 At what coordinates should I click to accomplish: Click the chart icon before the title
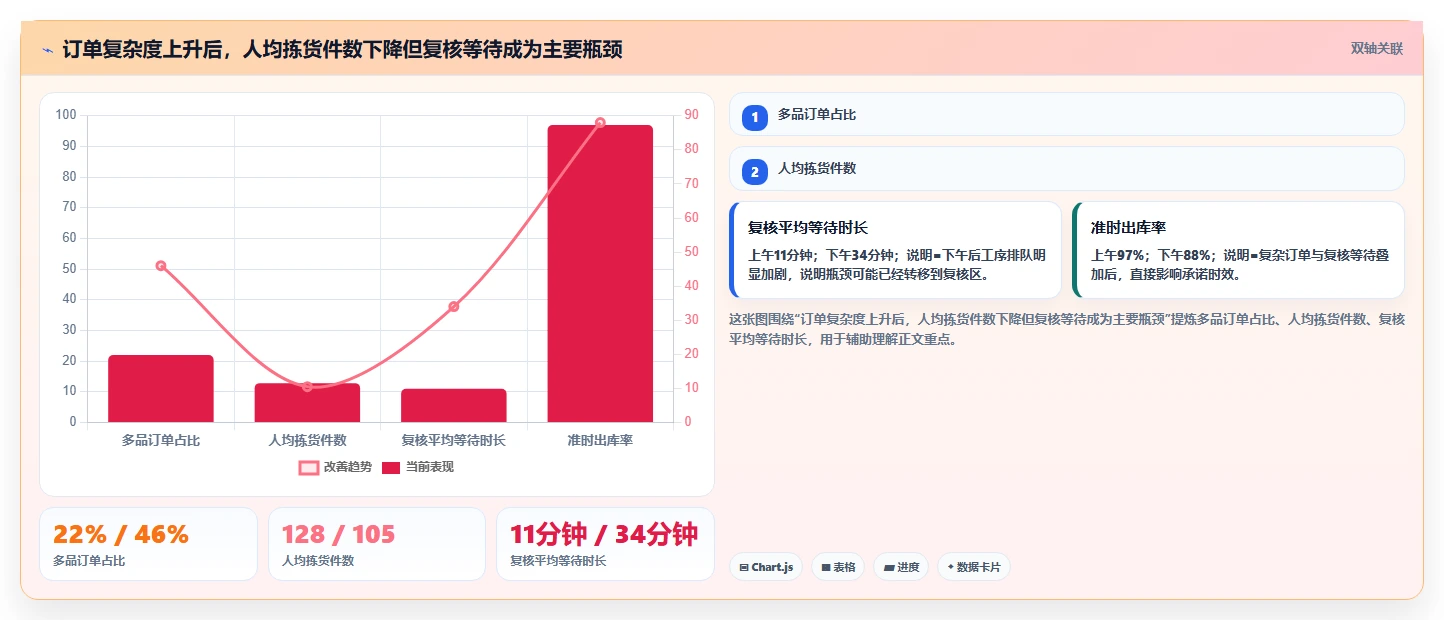click(x=48, y=50)
